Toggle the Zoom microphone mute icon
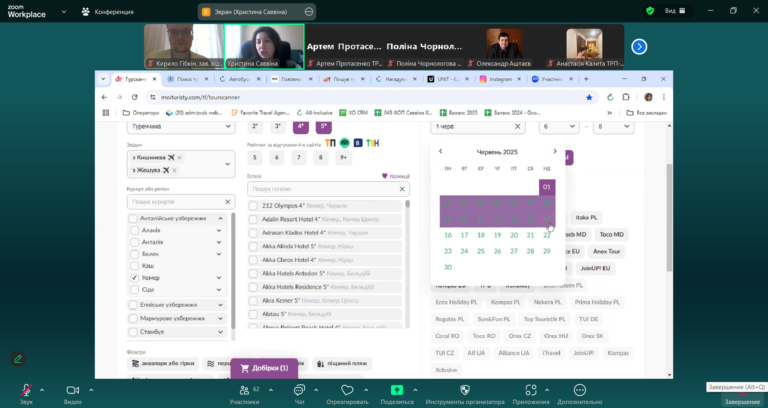Viewport: 768px width, 408px height. (x=26, y=390)
